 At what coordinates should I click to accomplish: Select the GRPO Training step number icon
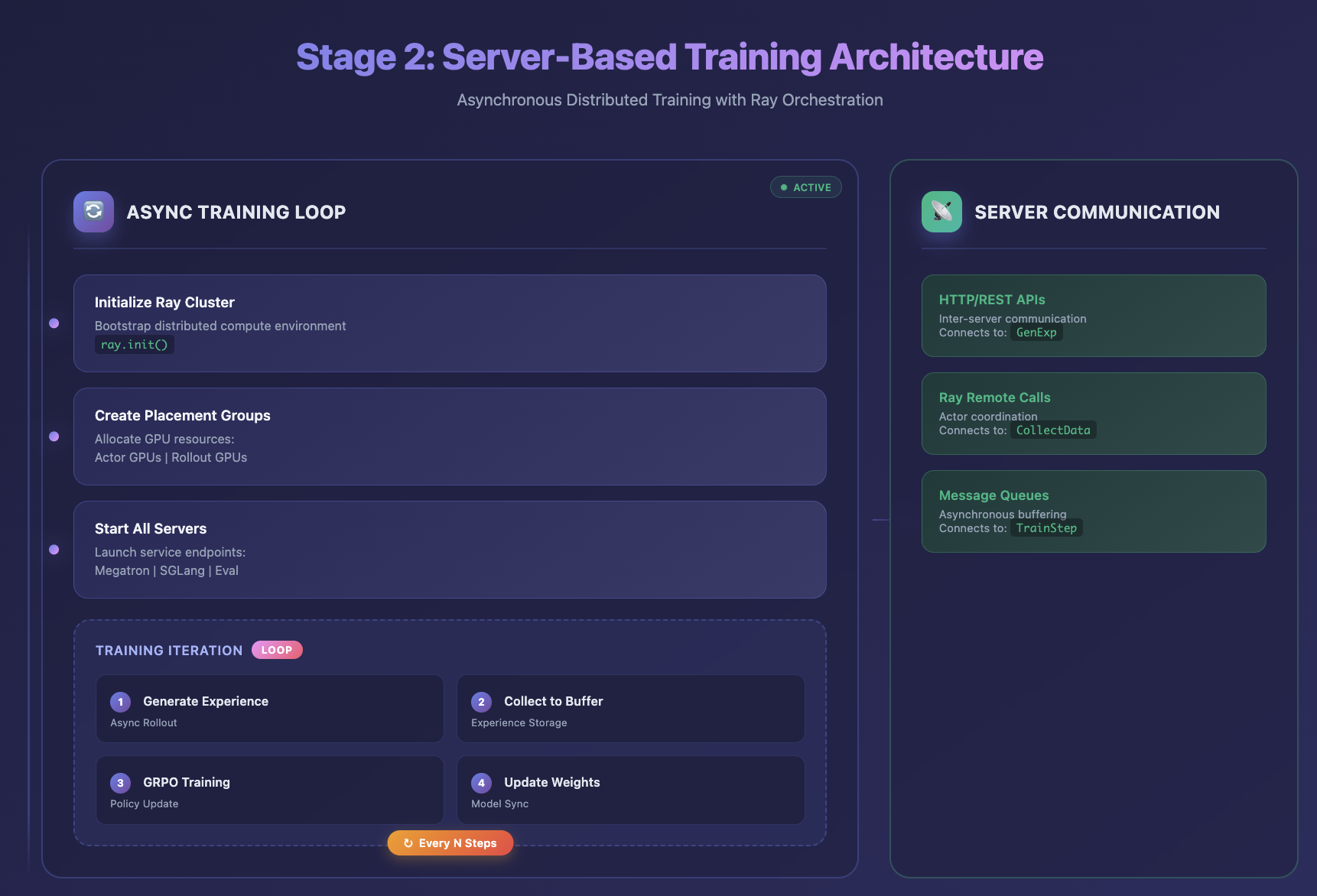click(121, 782)
